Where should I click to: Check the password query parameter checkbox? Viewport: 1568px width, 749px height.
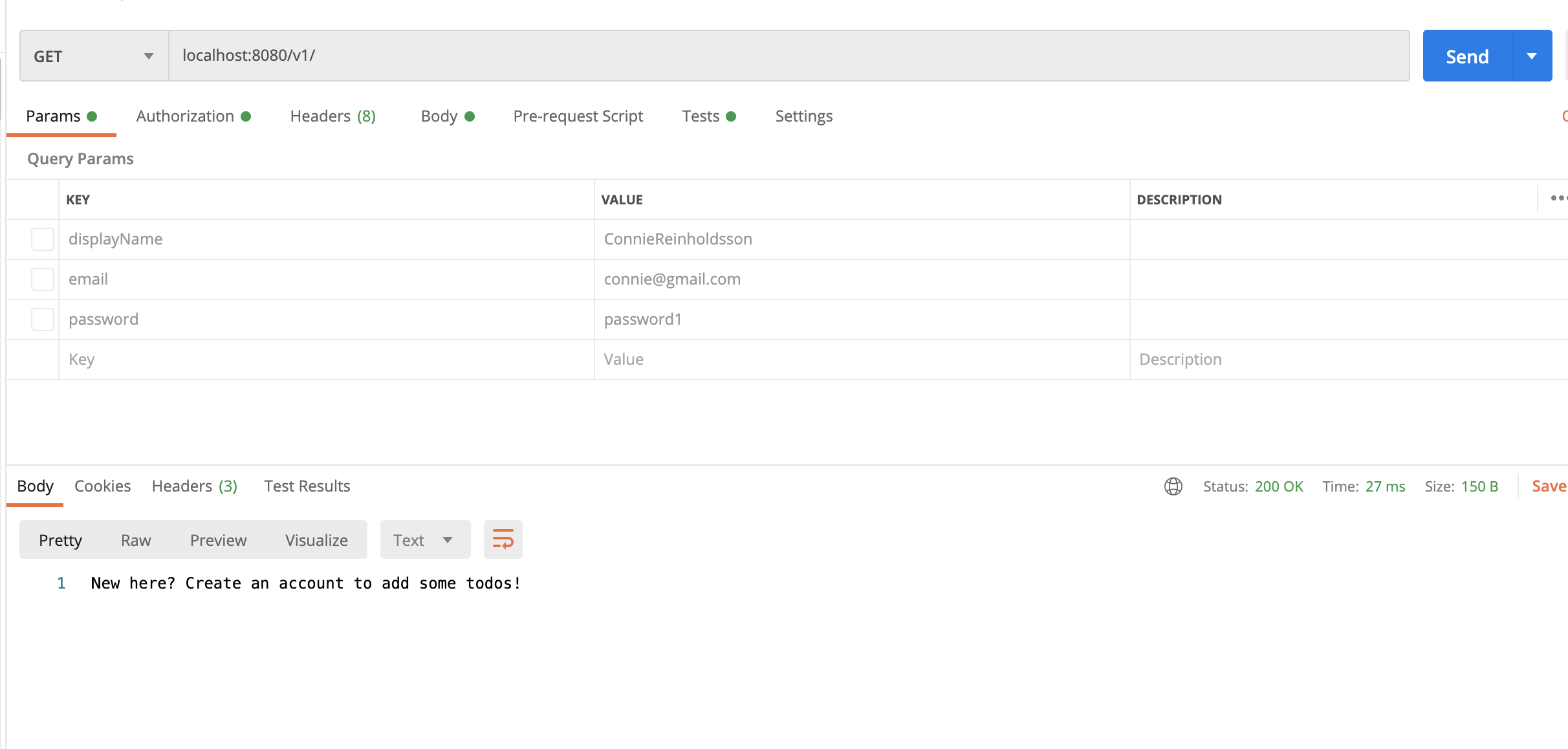(x=42, y=319)
